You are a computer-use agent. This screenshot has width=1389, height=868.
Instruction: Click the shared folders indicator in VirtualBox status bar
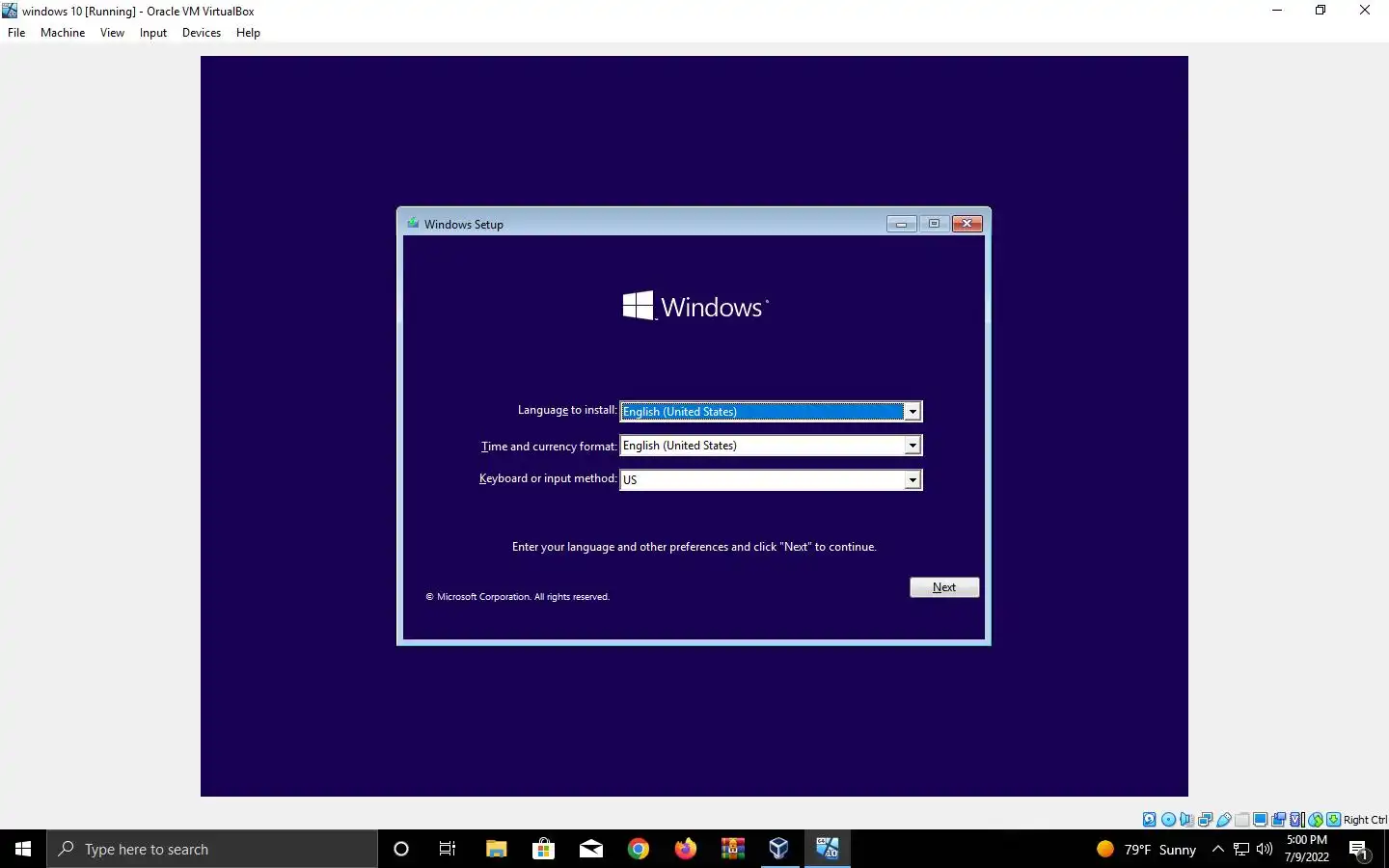pos(1242,820)
